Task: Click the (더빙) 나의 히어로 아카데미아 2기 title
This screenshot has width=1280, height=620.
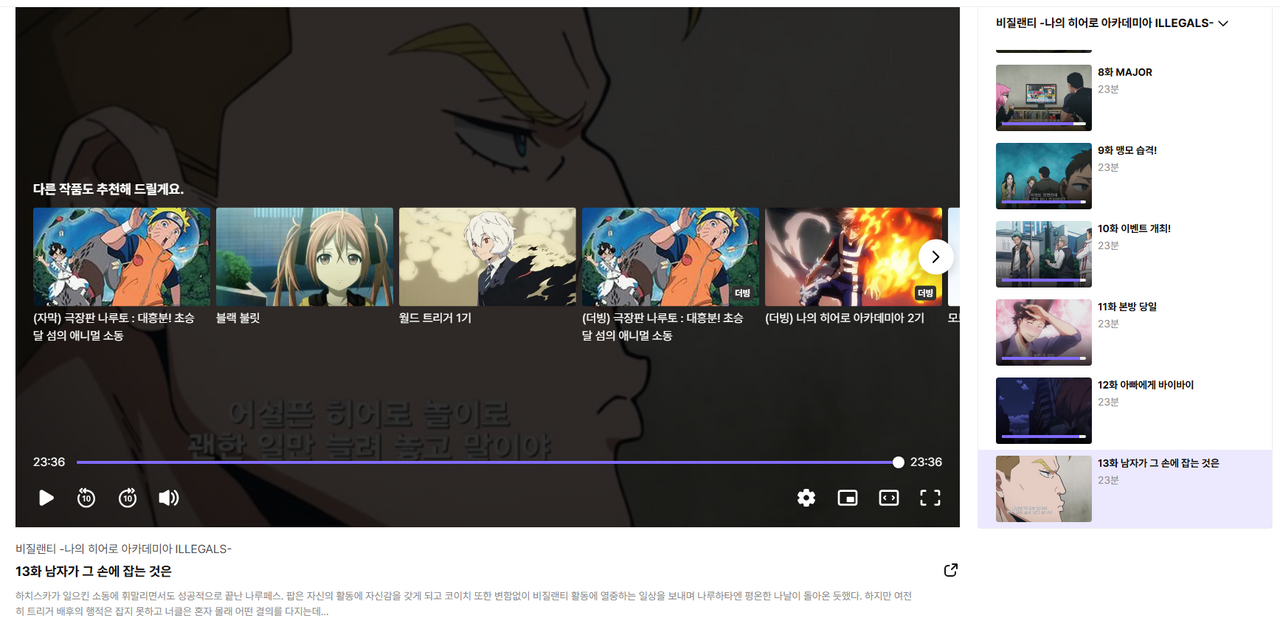Action: click(845, 318)
